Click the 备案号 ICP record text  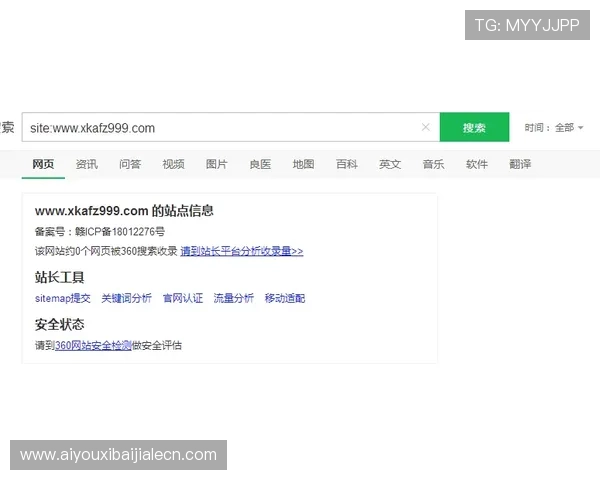100,232
